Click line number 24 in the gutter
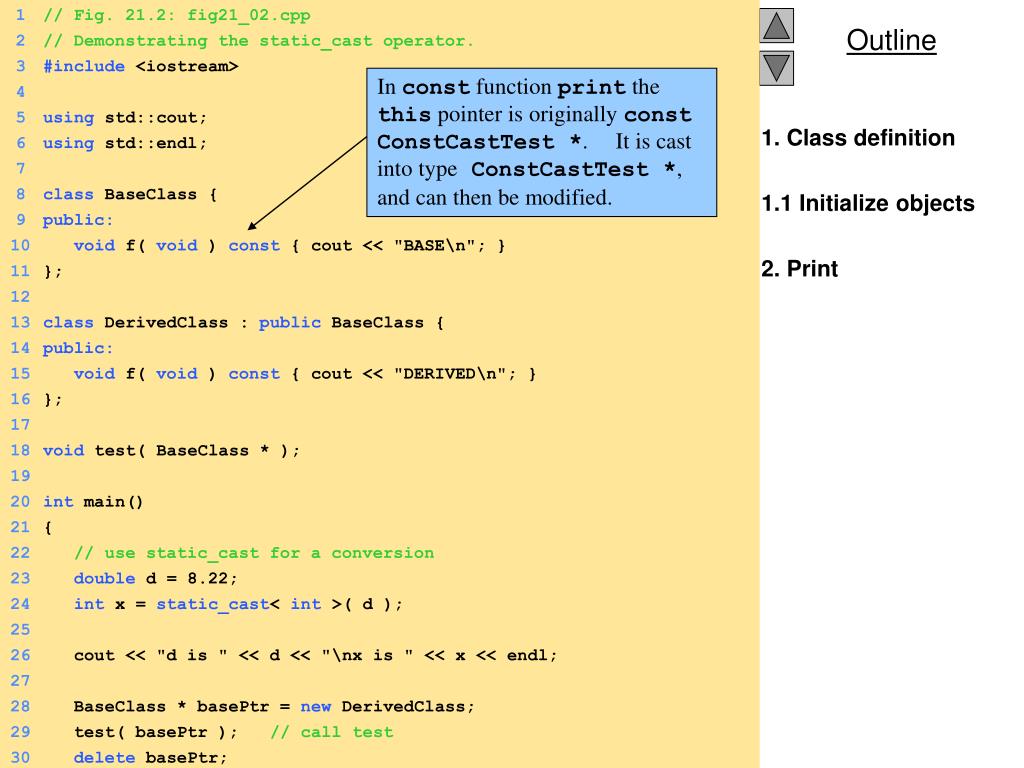Viewport: 1024px width, 768px height. click(x=20, y=604)
